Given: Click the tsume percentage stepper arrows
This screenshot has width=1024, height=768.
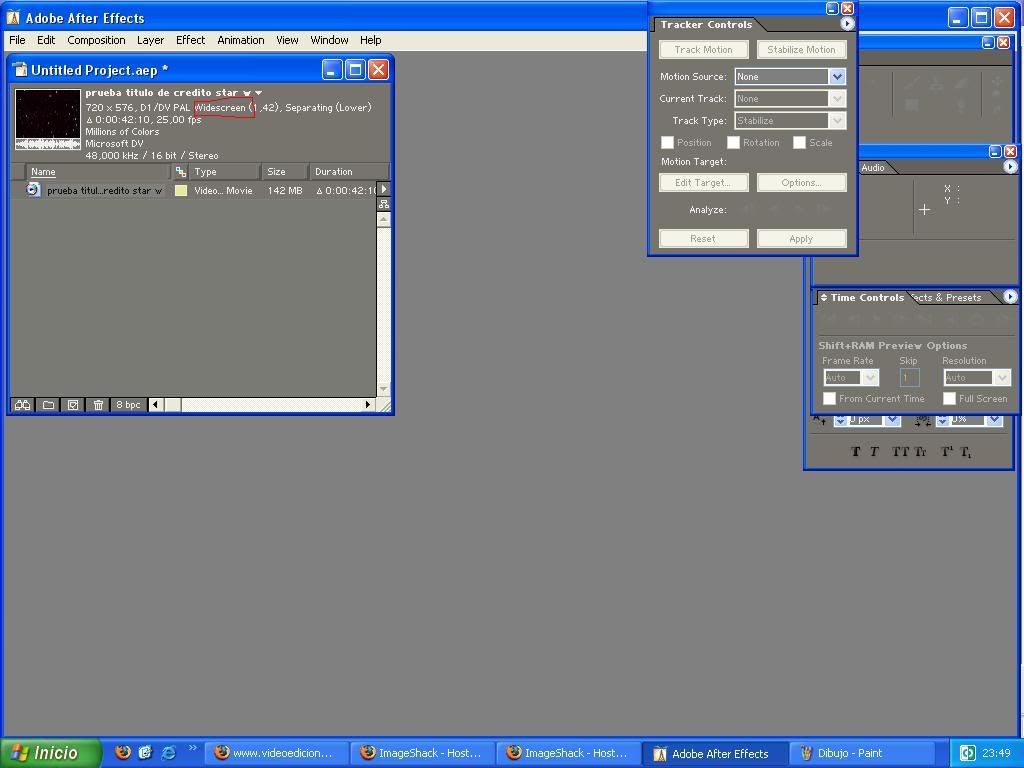Looking at the screenshot, I should [942, 420].
